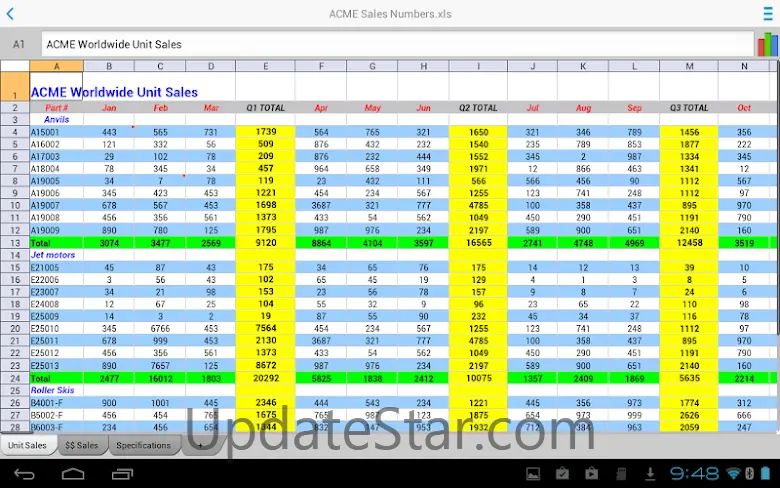
Task: Tap the Android home button
Action: tap(73, 474)
